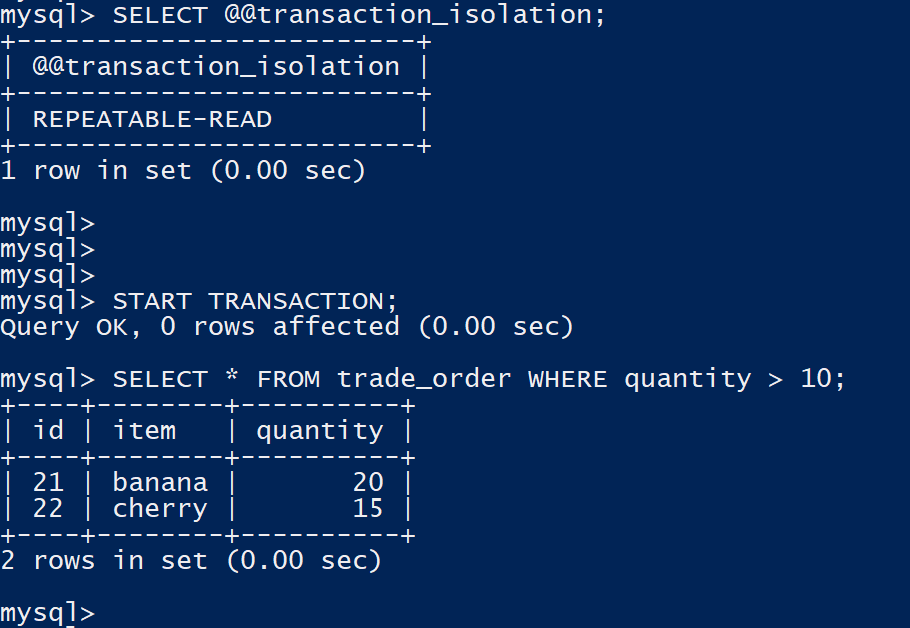
Task: Click the SELECT @@transaction_isolation command text
Action: tap(359, 15)
